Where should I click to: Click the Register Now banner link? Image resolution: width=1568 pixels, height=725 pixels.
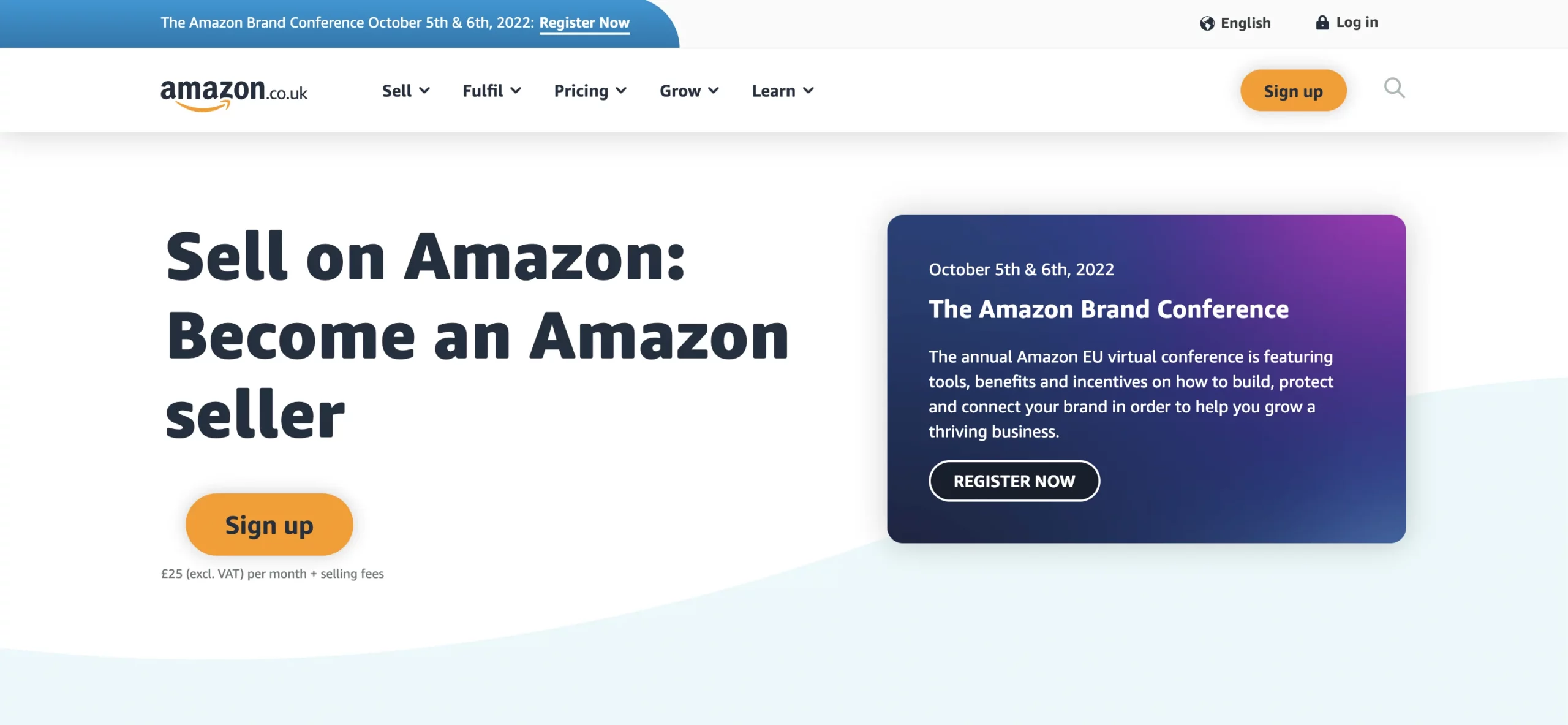point(584,23)
